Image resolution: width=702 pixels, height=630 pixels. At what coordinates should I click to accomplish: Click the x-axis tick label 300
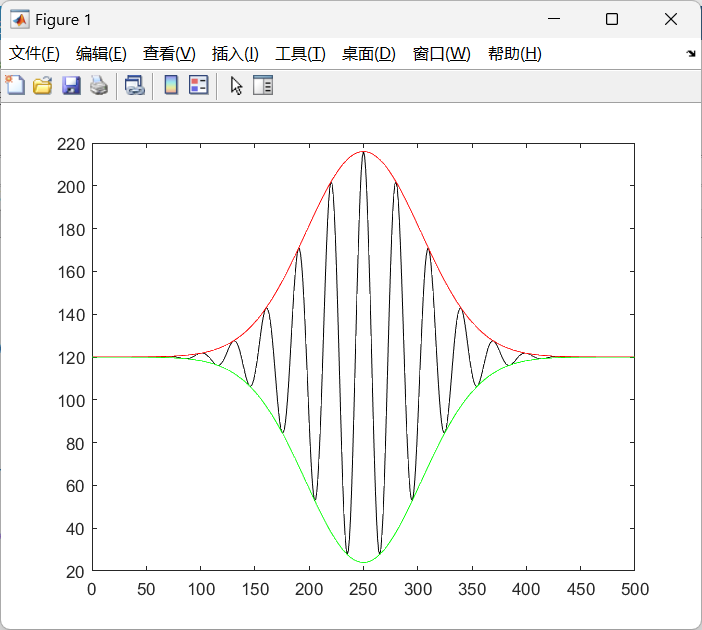pos(418,589)
